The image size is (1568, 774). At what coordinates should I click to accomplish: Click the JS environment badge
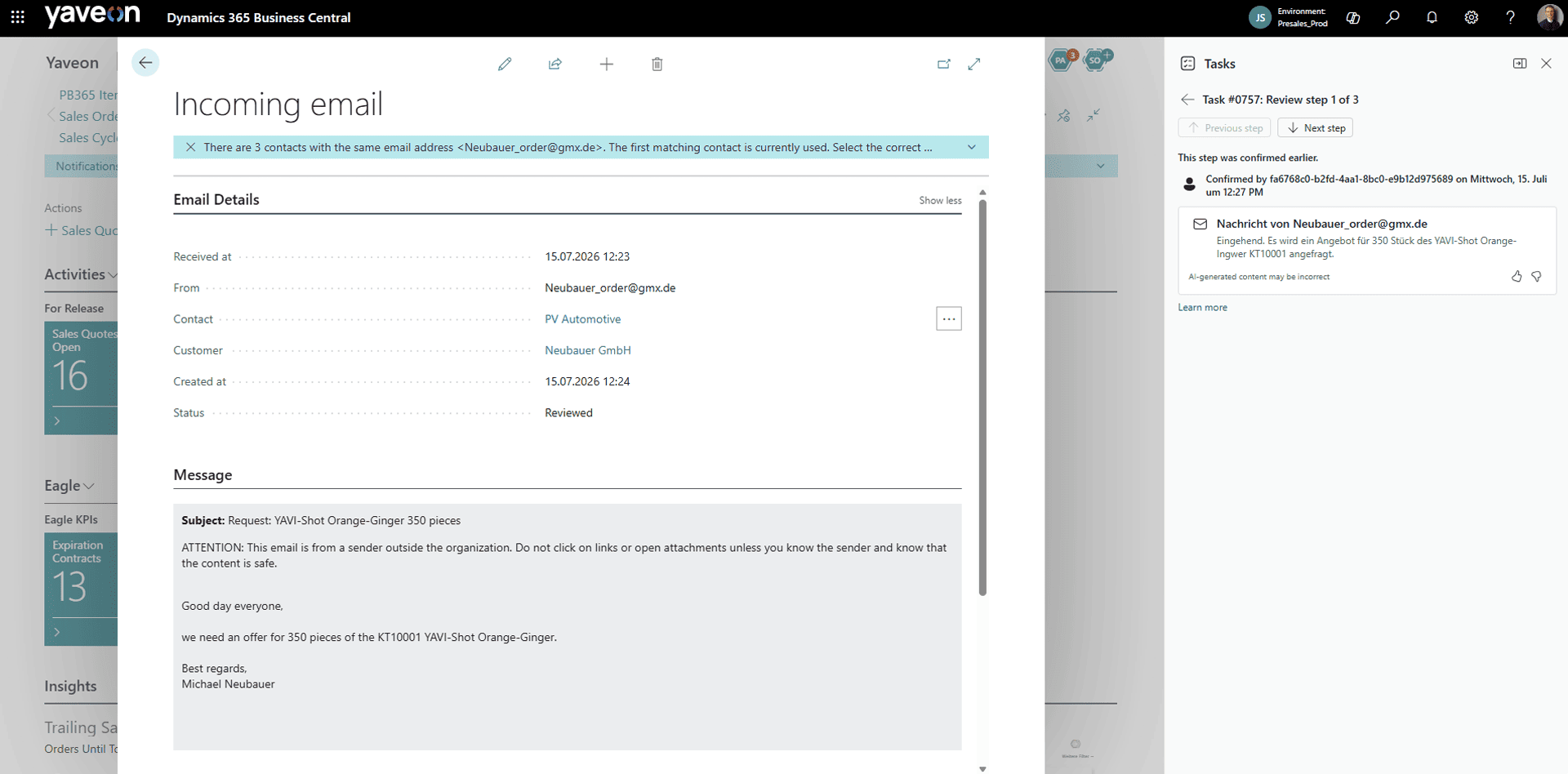[1260, 17]
